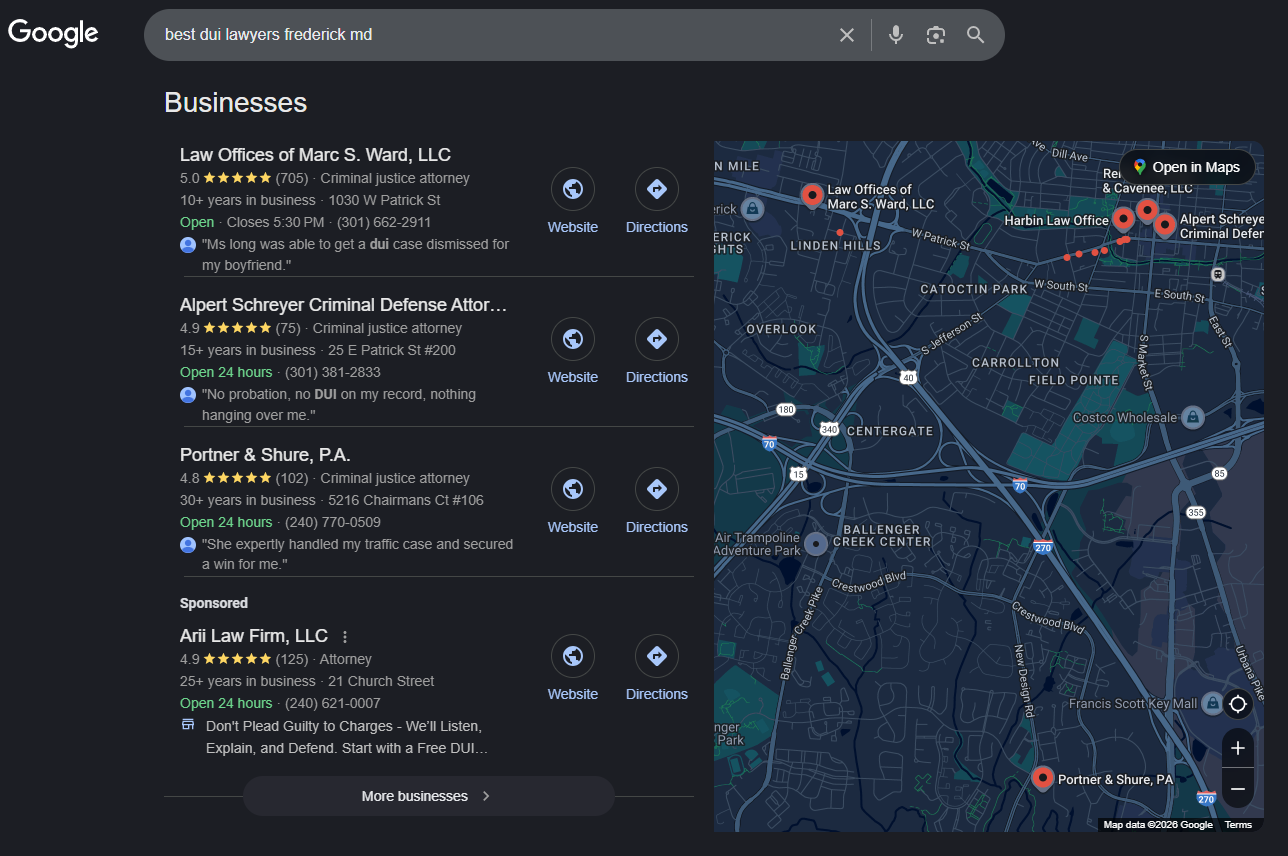Click the 'Sponsored' label
Screen dimensions: 1288x856
click(214, 603)
